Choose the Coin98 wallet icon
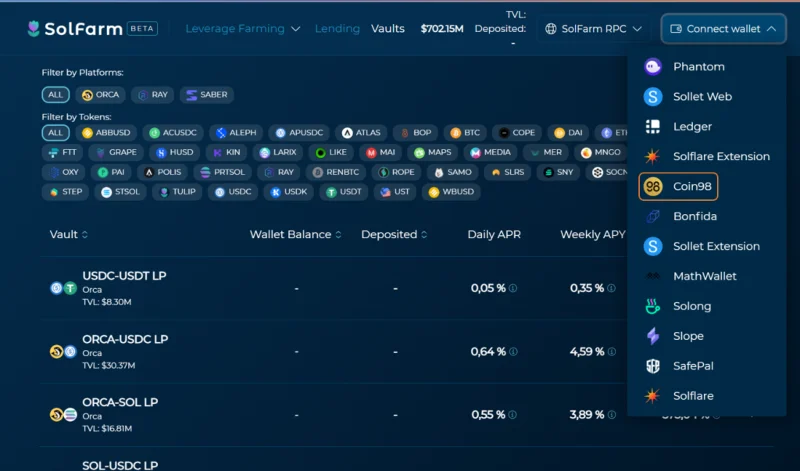The image size is (800, 471). tap(653, 186)
